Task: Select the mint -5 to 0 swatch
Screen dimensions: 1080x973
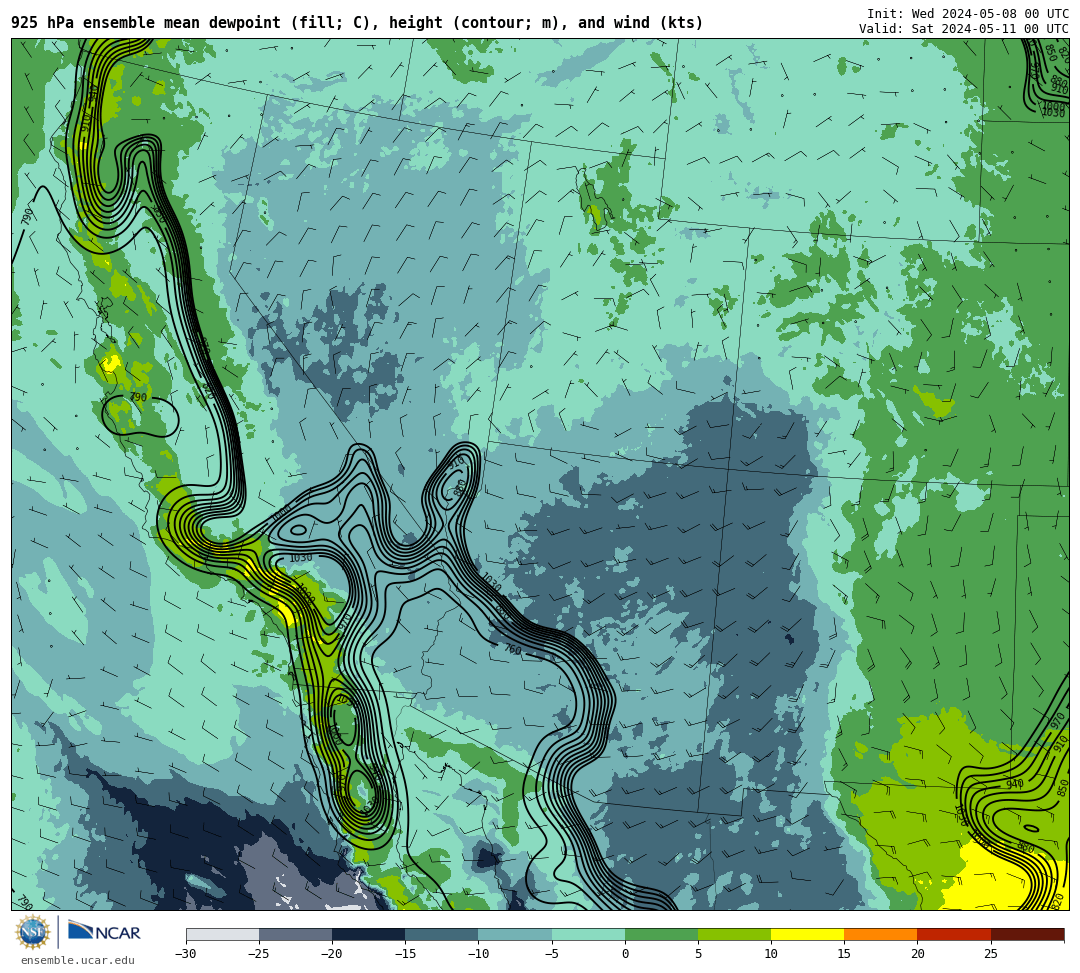Action: tap(588, 934)
